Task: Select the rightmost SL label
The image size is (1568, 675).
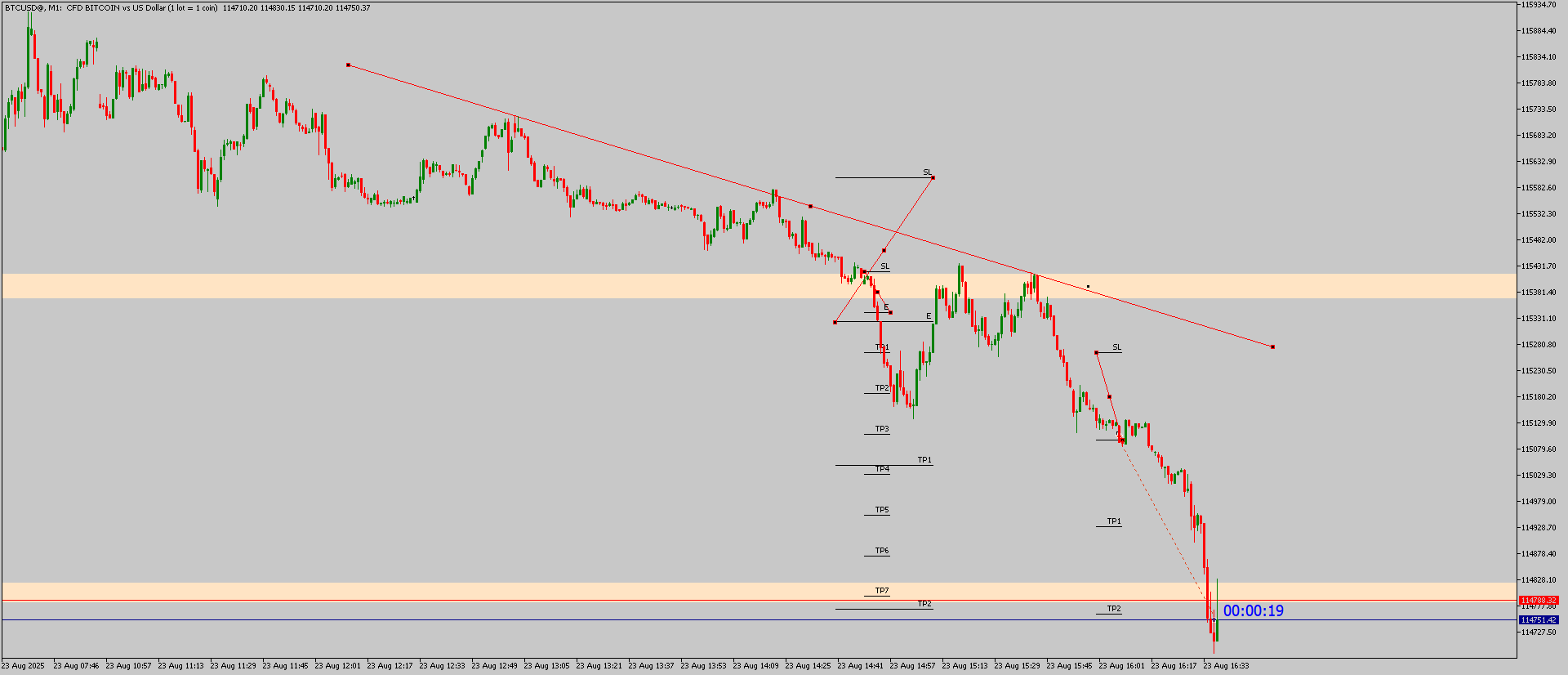Action: click(x=1116, y=347)
